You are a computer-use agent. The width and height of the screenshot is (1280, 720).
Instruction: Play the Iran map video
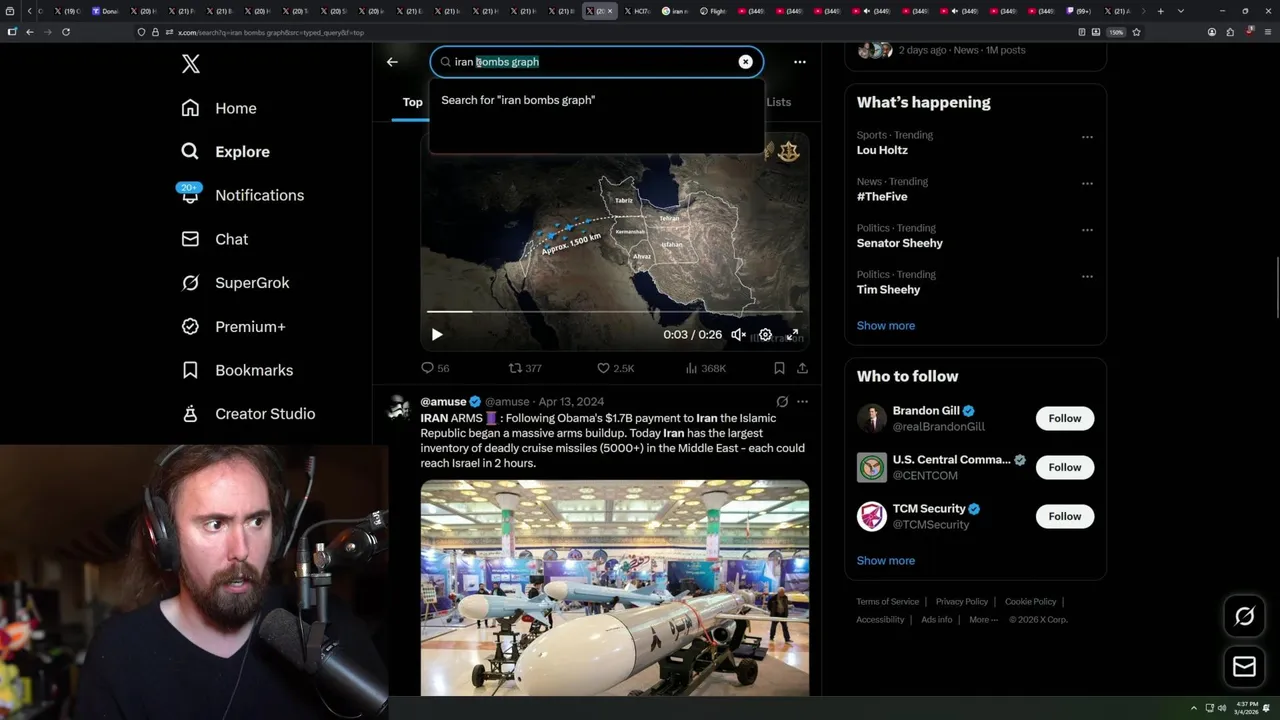pos(437,335)
